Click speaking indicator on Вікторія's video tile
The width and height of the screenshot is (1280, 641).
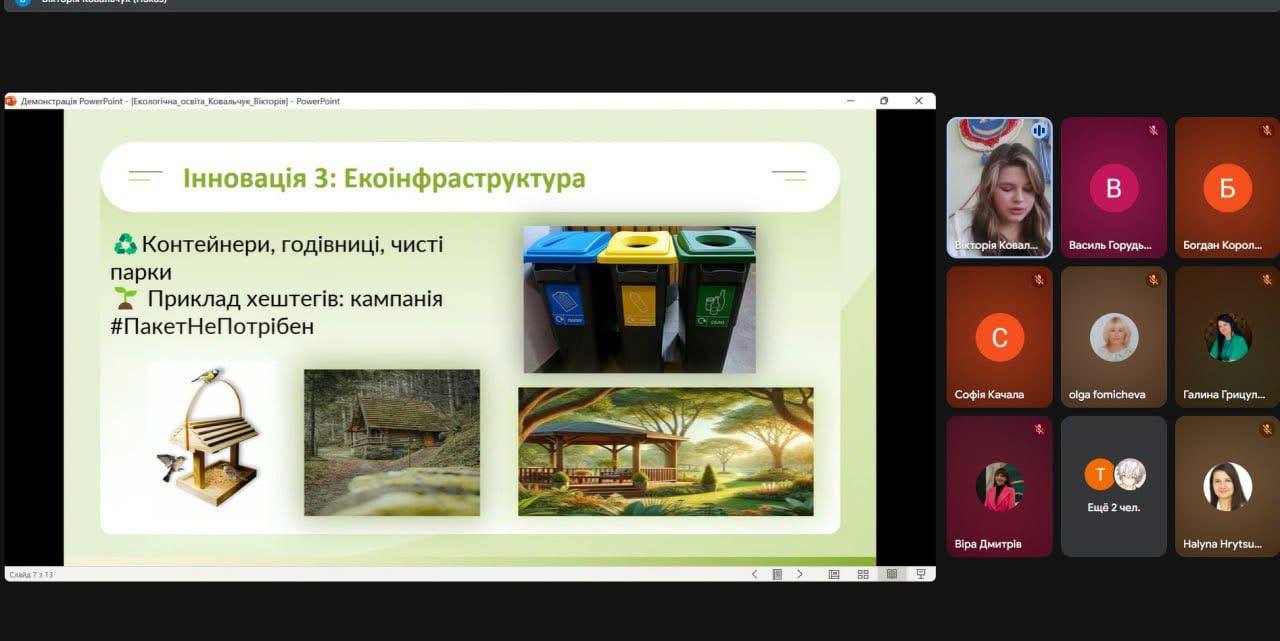[1039, 130]
